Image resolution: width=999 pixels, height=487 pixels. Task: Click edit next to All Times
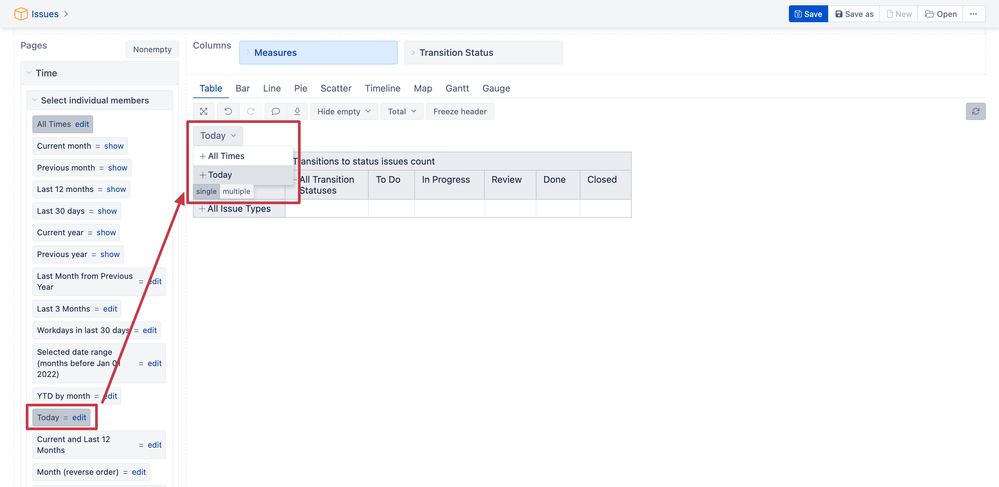[82, 124]
